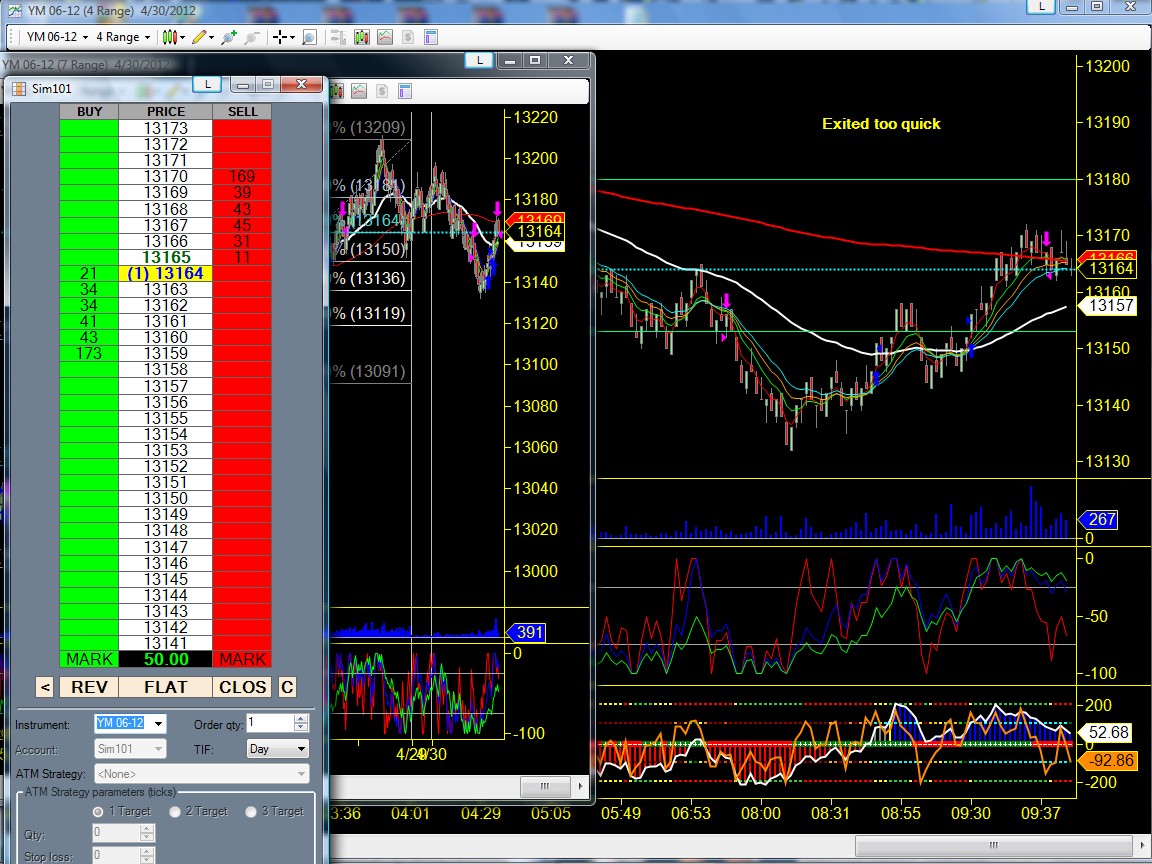Open the Account Sim101 dropdown
Viewport: 1152px width, 864px height.
coord(130,749)
